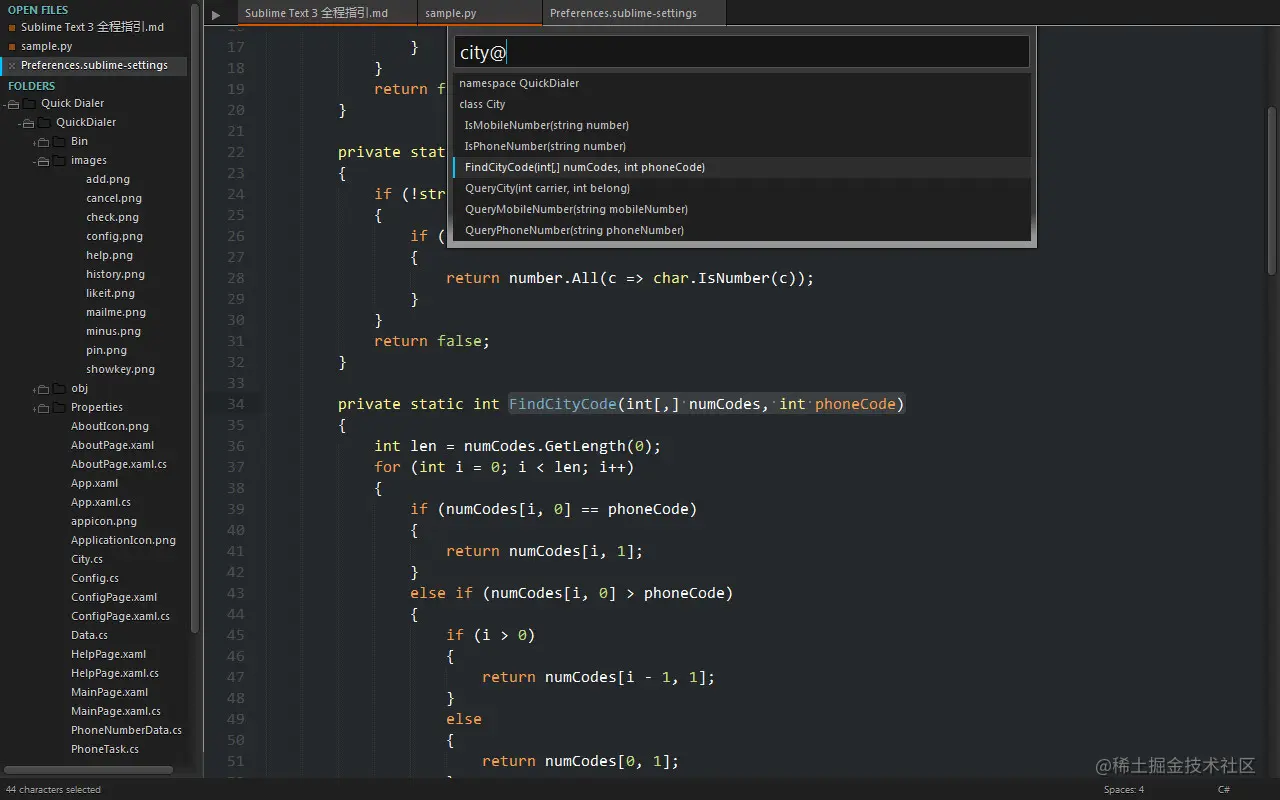Open minus.png in the sidebar
Viewport: 1280px width, 800px height.
(x=113, y=331)
